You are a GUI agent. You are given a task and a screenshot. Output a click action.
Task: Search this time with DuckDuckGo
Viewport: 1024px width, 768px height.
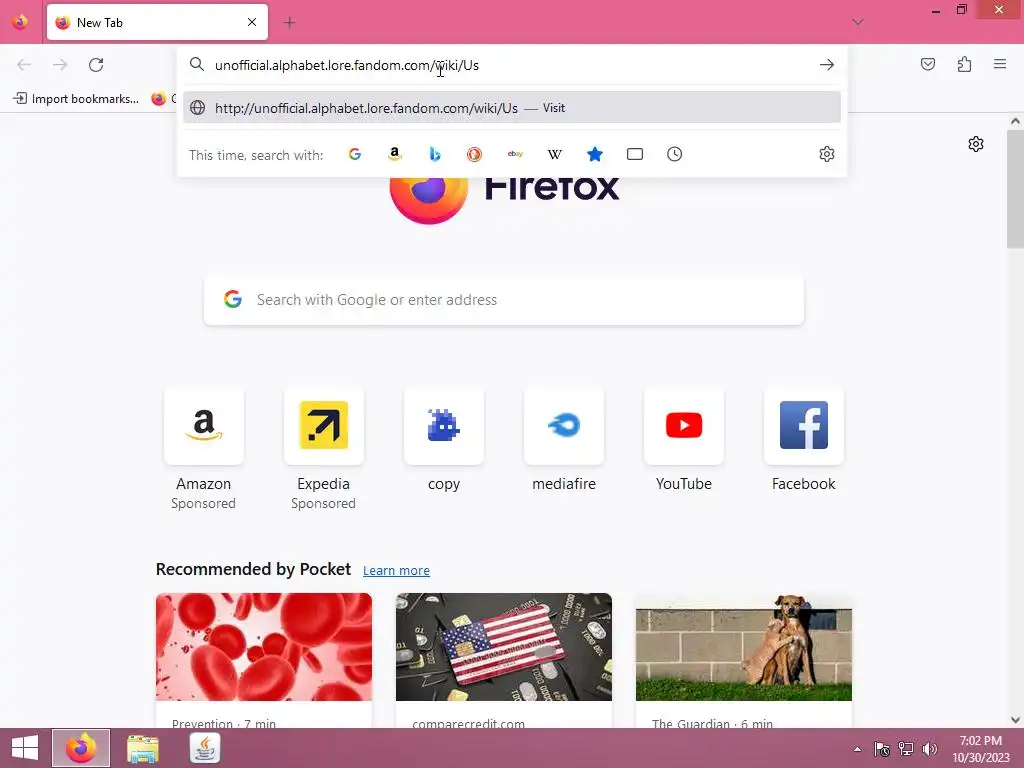click(x=474, y=154)
